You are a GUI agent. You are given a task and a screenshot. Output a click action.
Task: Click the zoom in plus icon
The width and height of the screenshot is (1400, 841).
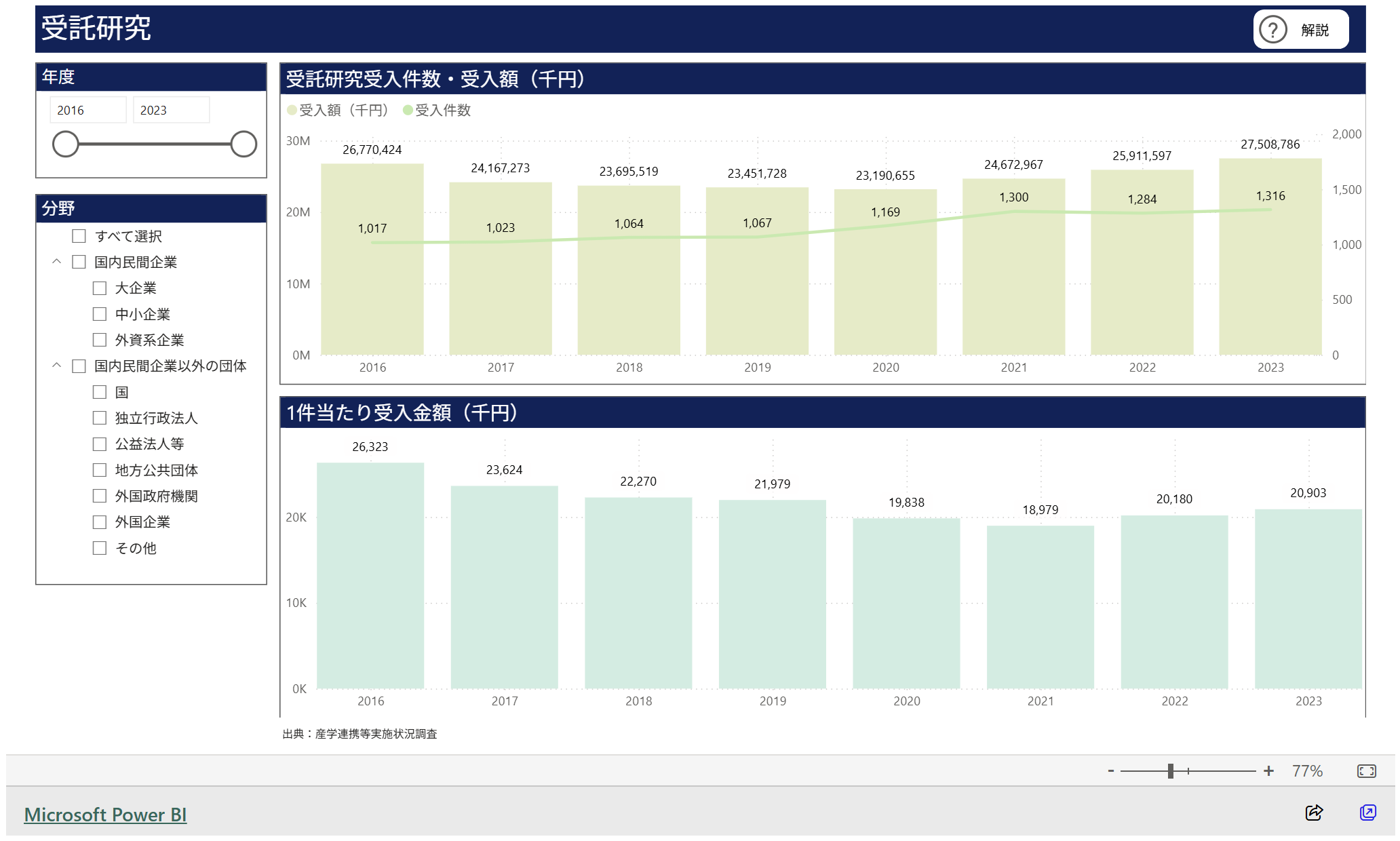click(1268, 771)
